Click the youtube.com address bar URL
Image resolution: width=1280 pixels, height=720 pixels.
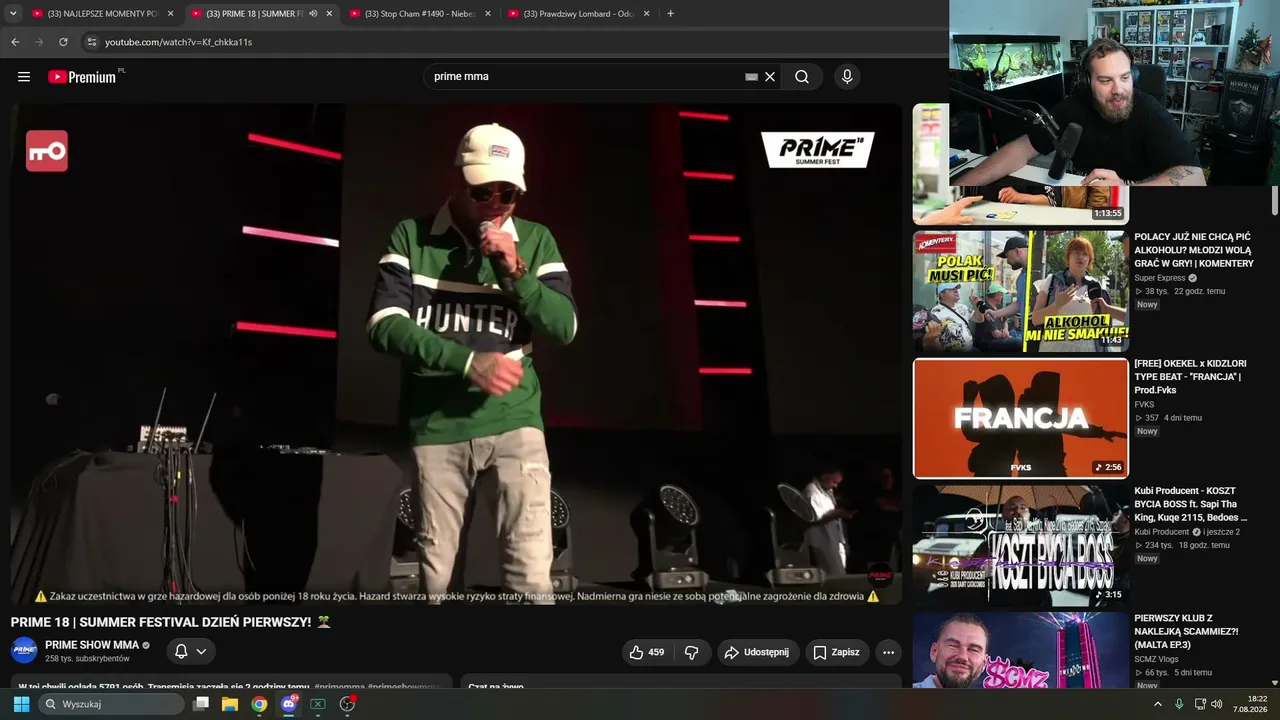pyautogui.click(x=178, y=42)
